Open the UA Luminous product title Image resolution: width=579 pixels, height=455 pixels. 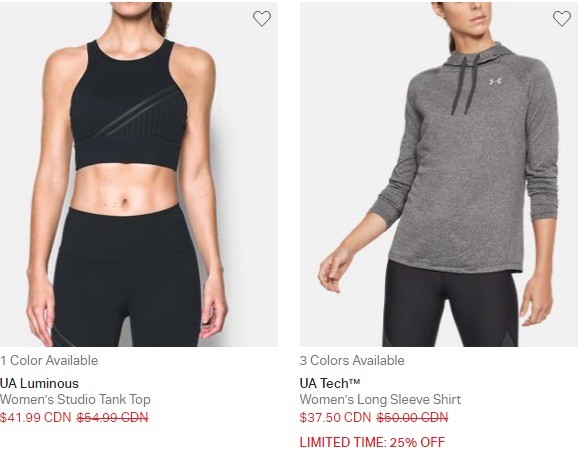click(39, 383)
